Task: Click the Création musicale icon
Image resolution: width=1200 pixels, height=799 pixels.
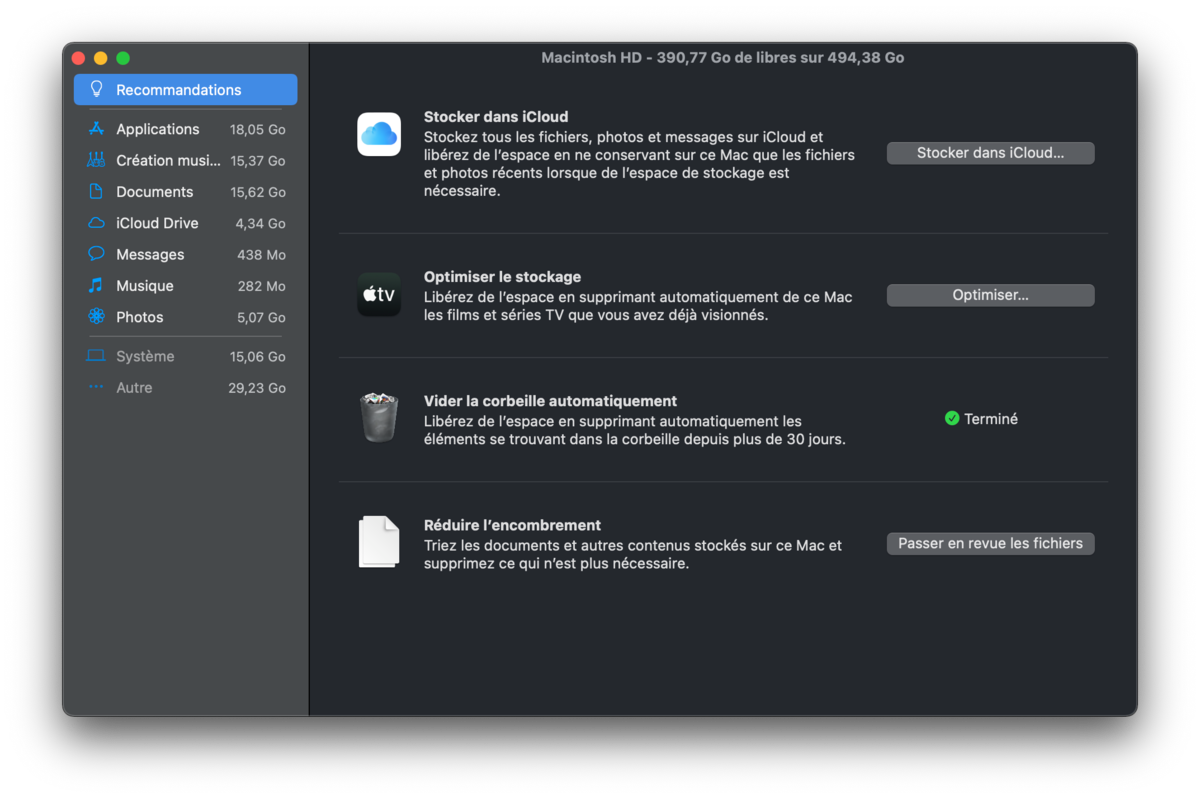Action: point(96,160)
